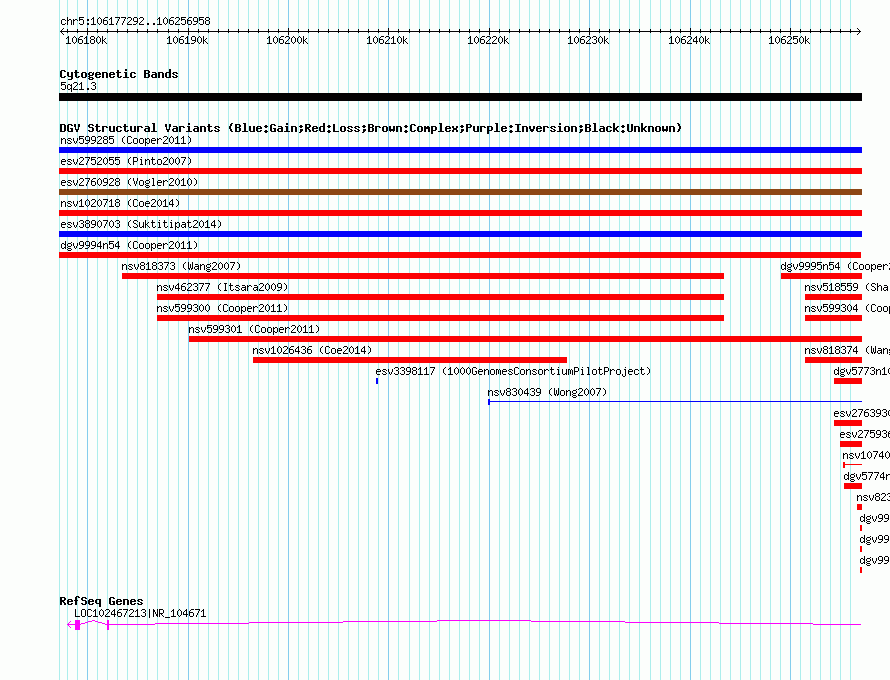
Task: Click the red nsv1026436 loss bar
Action: tap(410, 360)
